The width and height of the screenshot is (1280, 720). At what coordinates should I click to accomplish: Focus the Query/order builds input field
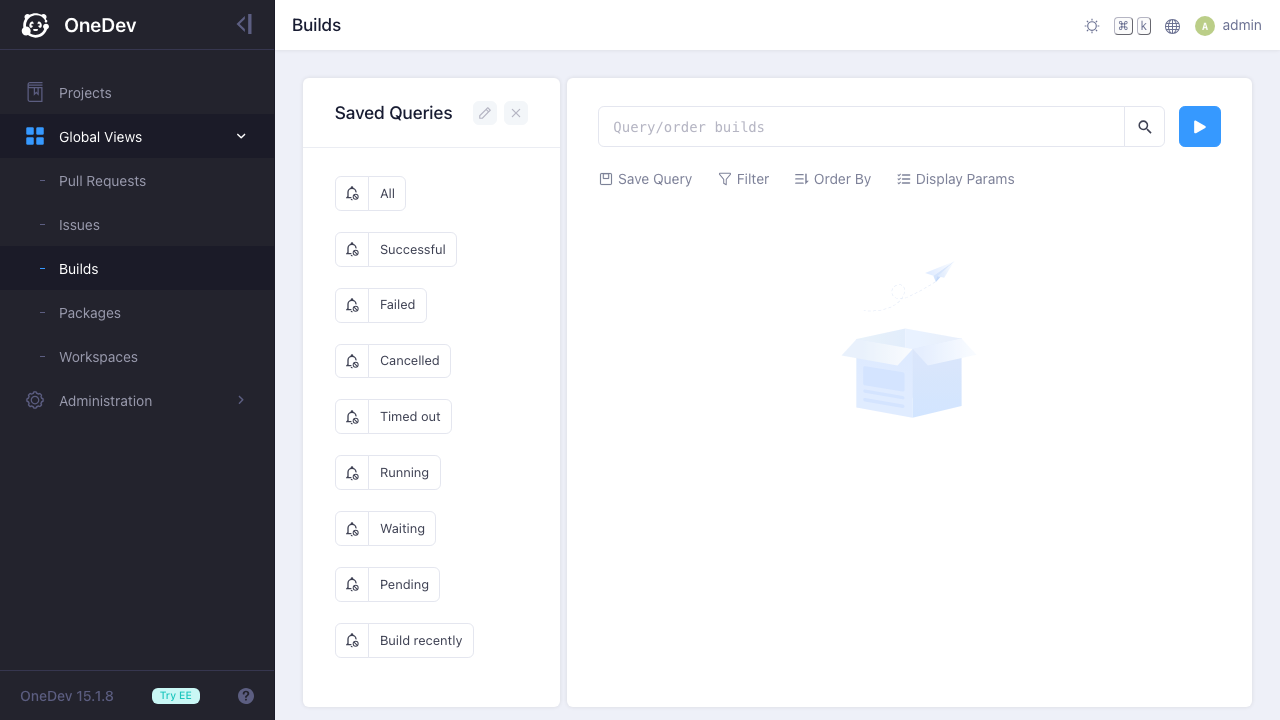point(861,127)
